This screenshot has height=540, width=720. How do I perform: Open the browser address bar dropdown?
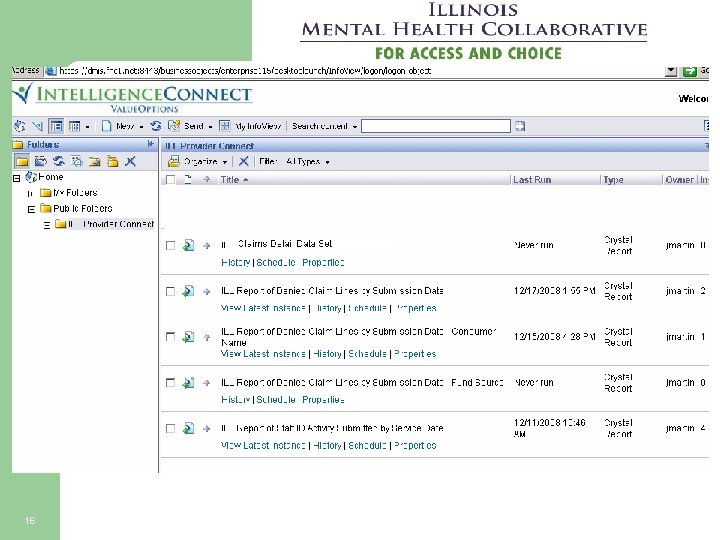pyautogui.click(x=671, y=71)
